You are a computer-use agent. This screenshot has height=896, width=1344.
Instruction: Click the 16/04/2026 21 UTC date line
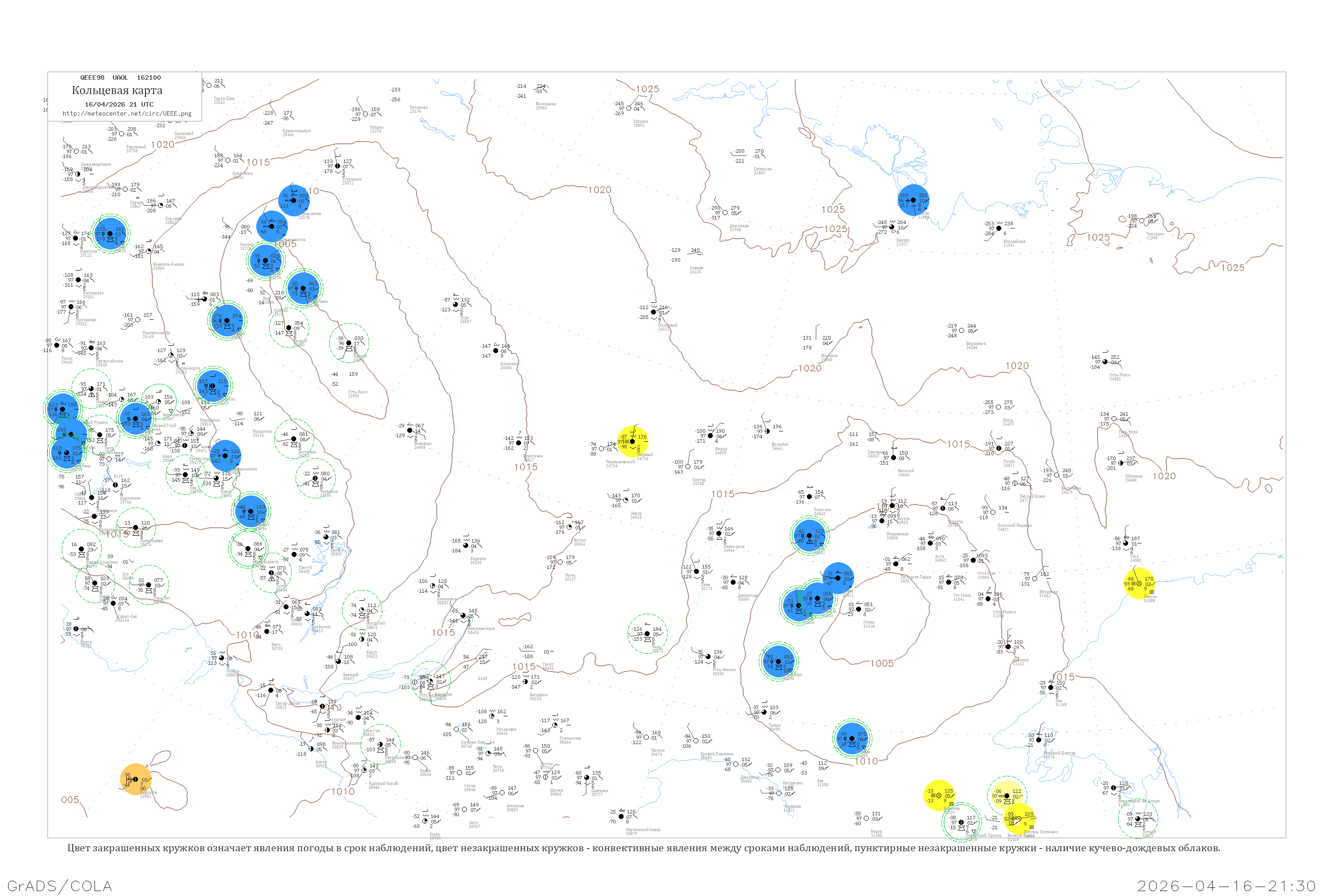pos(119,104)
